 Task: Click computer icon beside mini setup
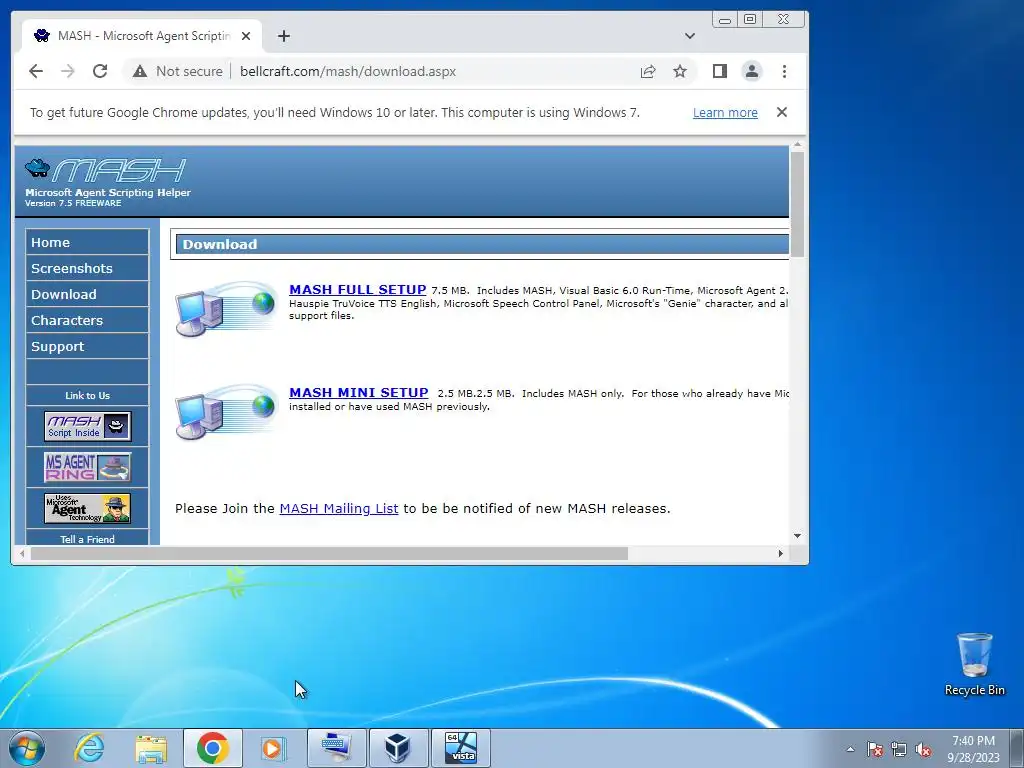point(225,411)
